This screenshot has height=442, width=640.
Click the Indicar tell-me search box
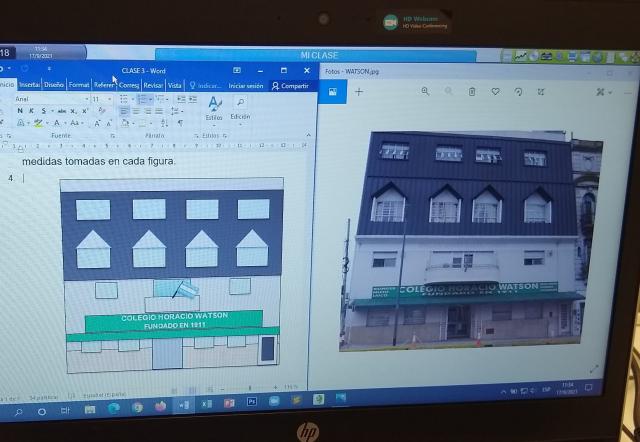point(205,86)
